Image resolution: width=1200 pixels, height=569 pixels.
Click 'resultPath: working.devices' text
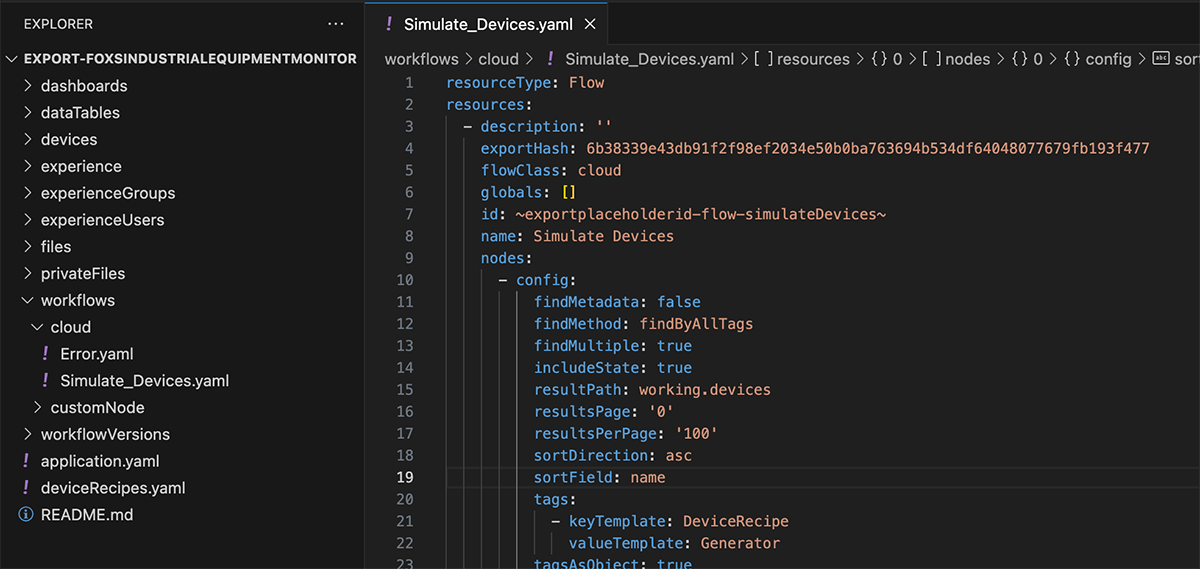pyautogui.click(x=652, y=390)
